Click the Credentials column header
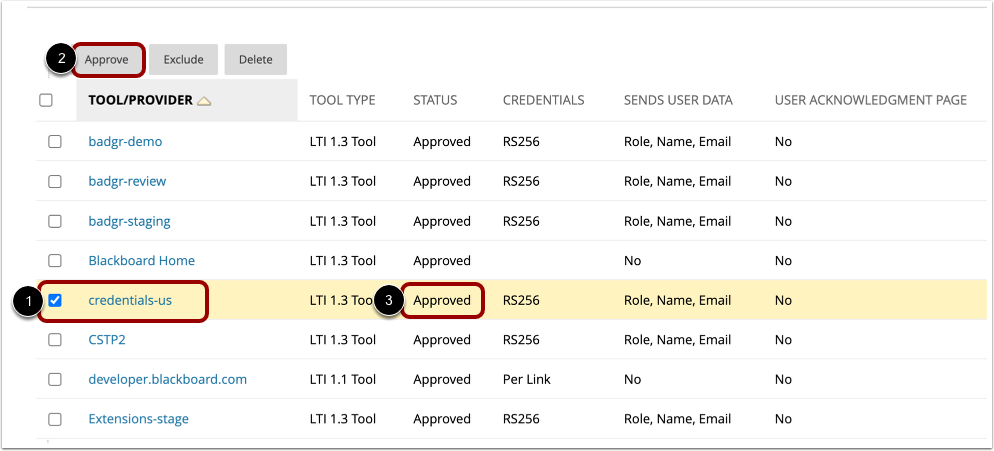Image resolution: width=994 pixels, height=451 pixels. click(x=543, y=100)
